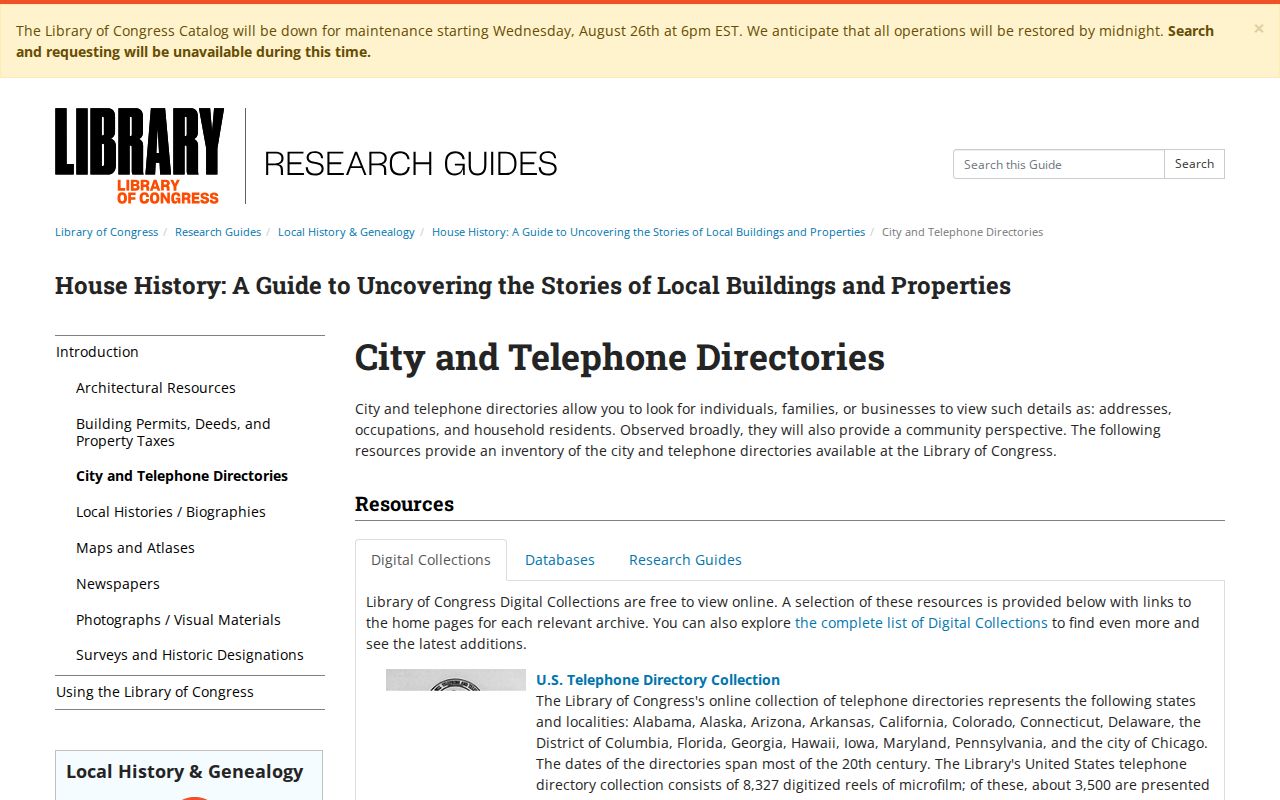Focus the Search this Guide field
Image resolution: width=1280 pixels, height=800 pixels.
(1058, 164)
